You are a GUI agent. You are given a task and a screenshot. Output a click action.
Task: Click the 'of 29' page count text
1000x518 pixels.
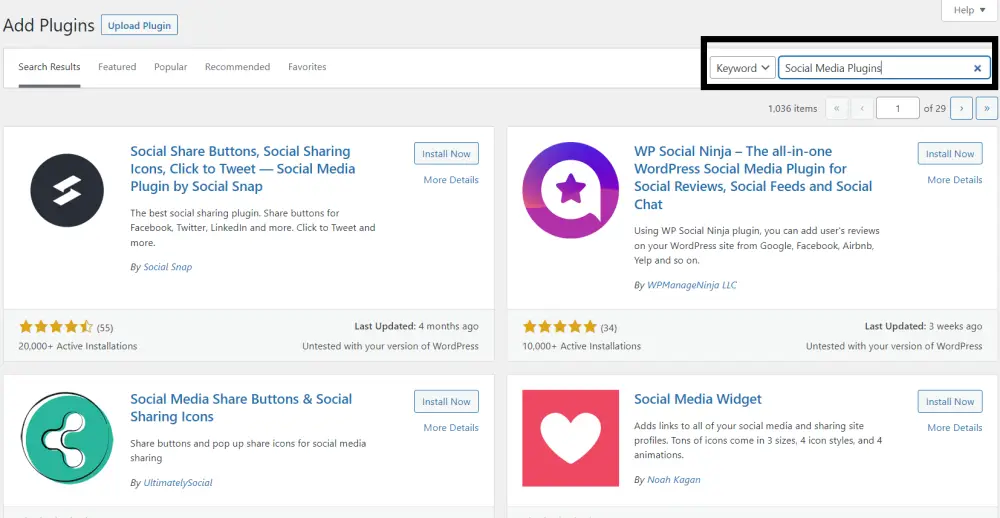click(x=934, y=108)
